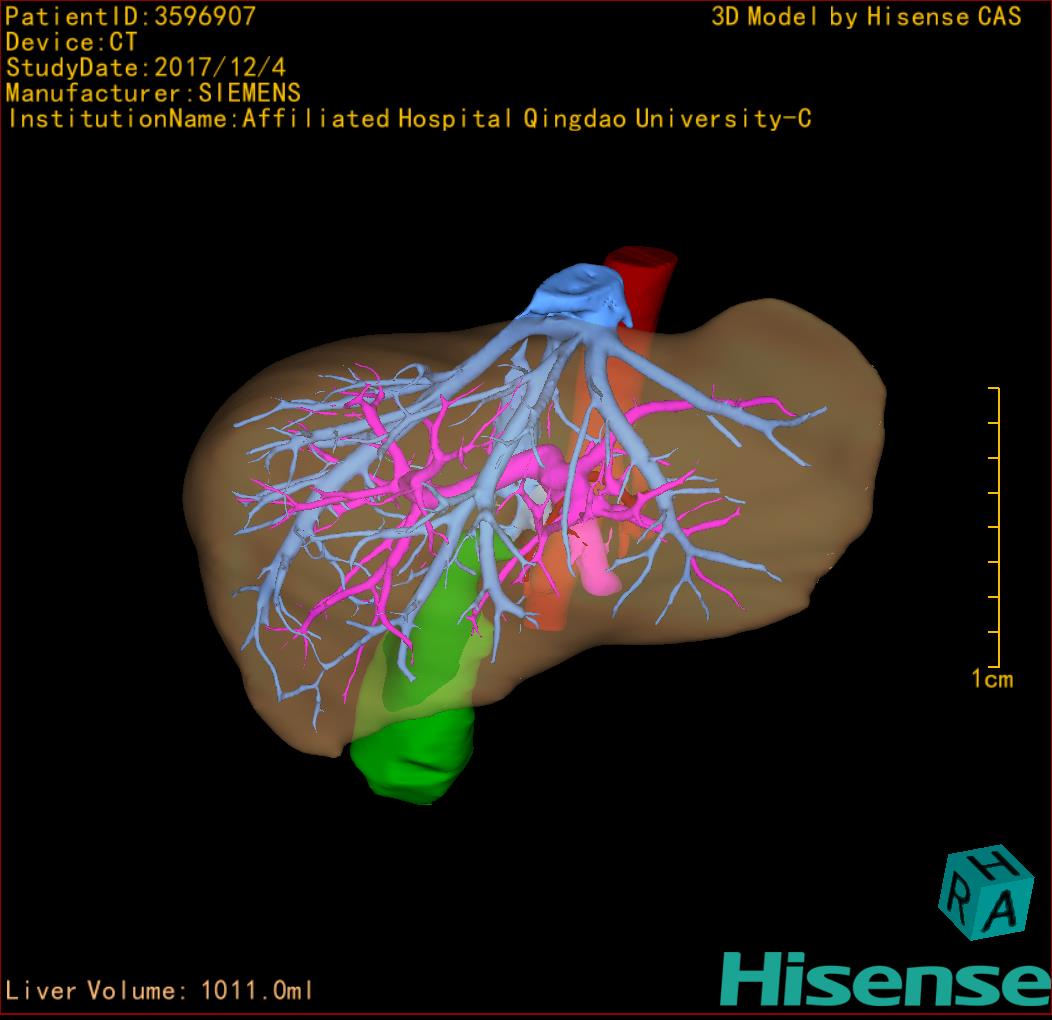Viewport: 1052px width, 1020px height.
Task: Click the InstitutionName text line
Action: coord(408,120)
